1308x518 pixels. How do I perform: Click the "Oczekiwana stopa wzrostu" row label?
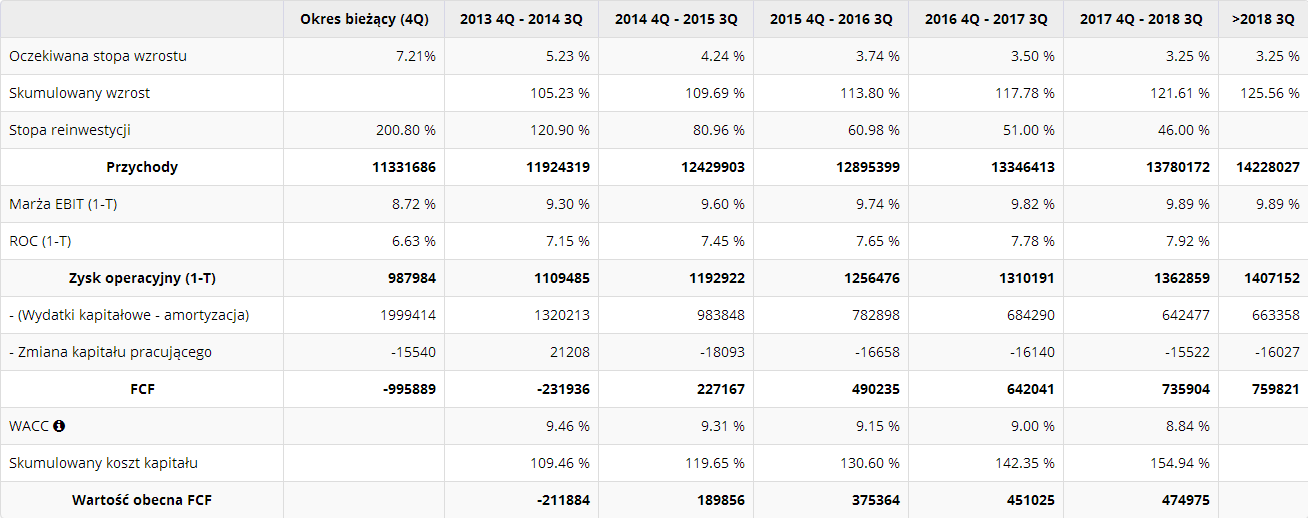(98, 56)
